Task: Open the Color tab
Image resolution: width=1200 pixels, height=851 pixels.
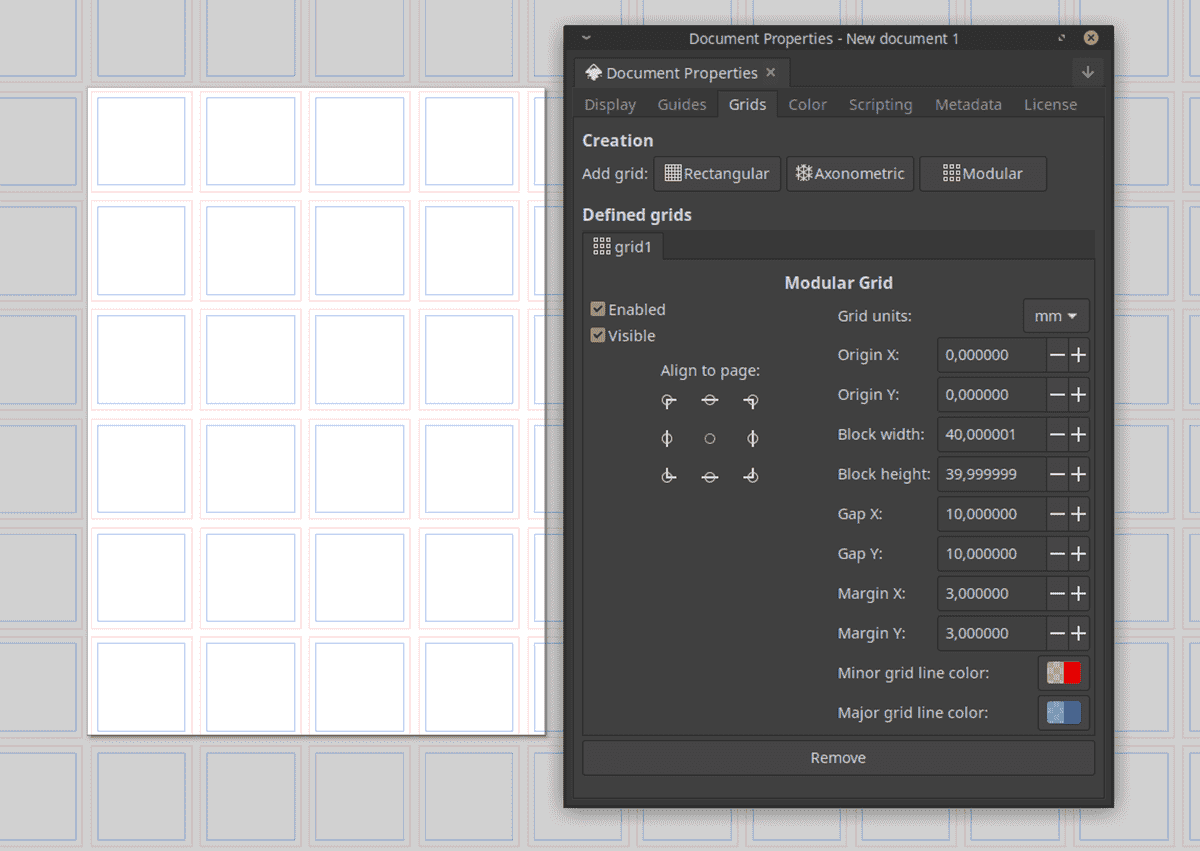Action: click(808, 105)
